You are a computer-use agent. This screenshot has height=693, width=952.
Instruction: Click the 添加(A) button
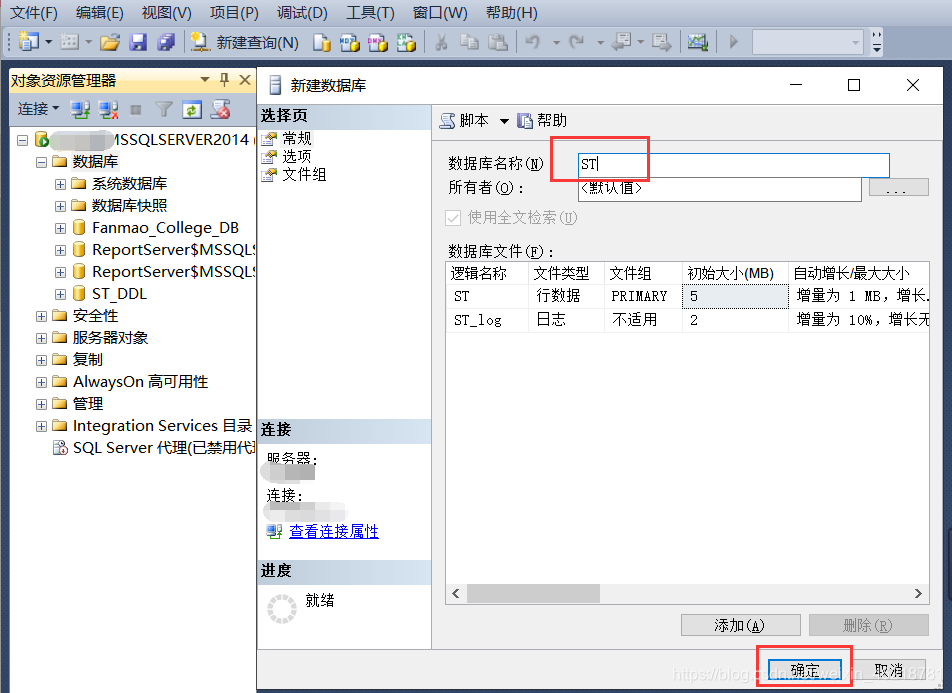tap(740, 625)
